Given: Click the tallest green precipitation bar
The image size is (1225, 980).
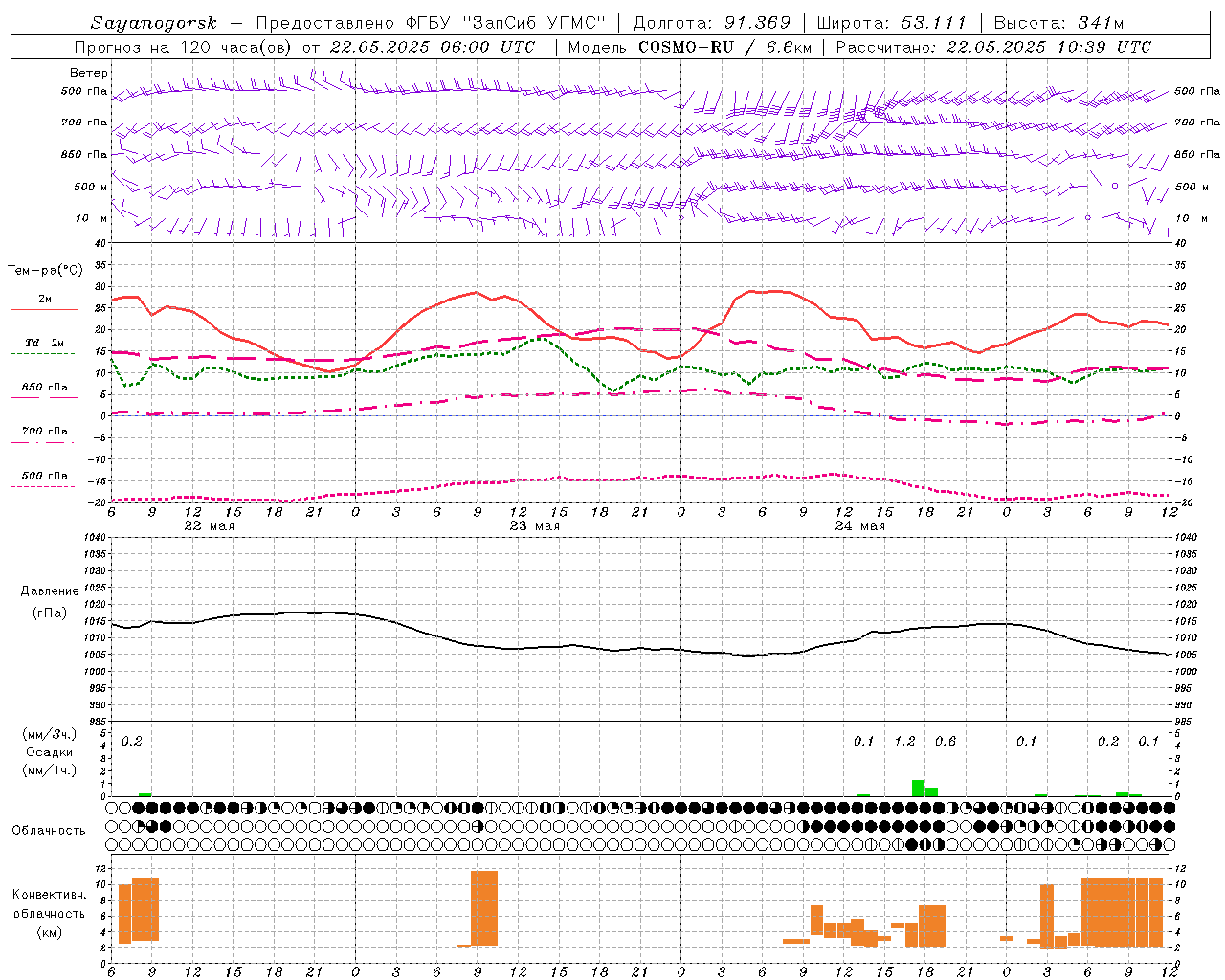Looking at the screenshot, I should click(918, 789).
